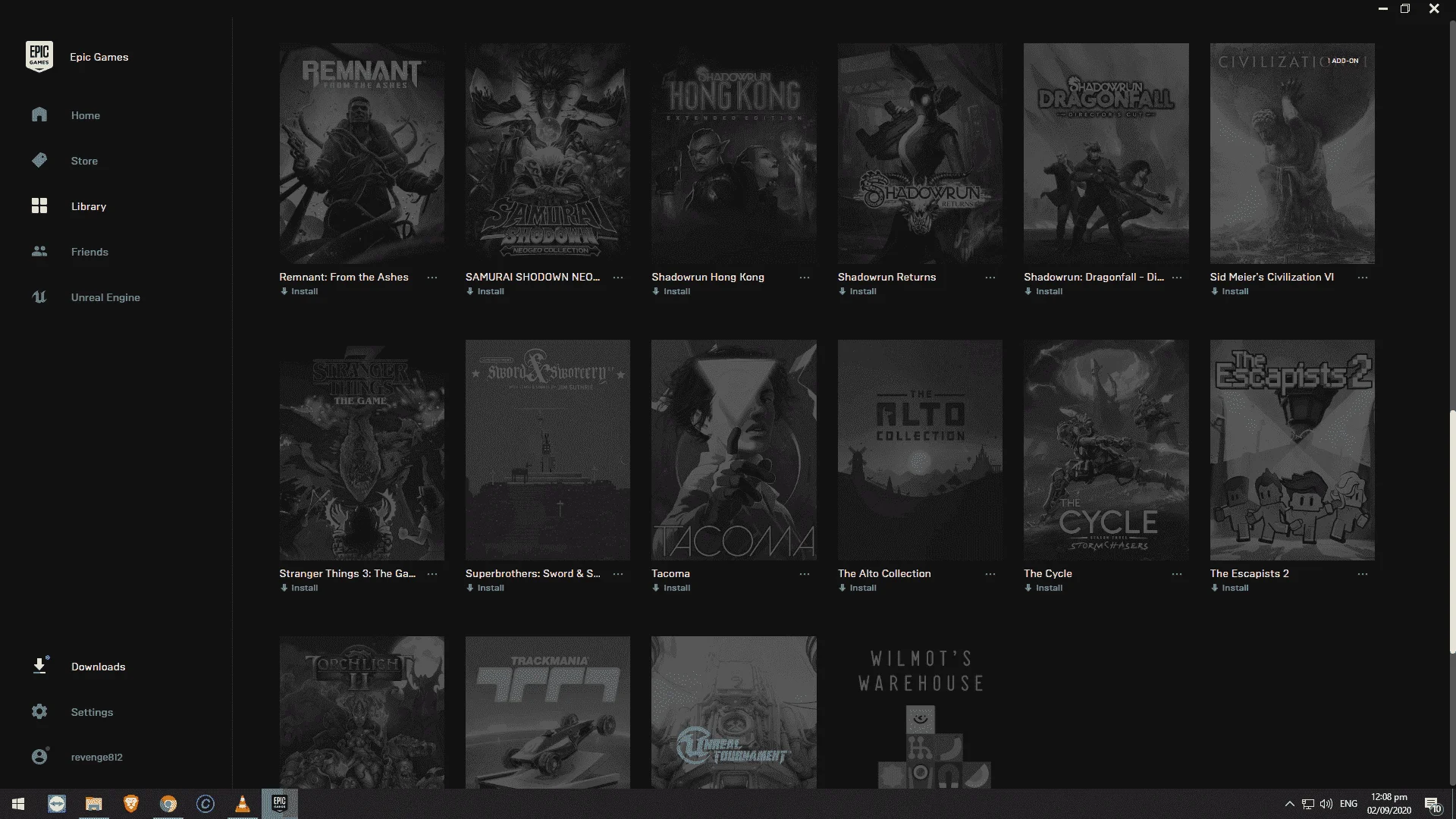Viewport: 1456px width, 819px height.
Task: Open VLC media player from the taskbar
Action: [243, 804]
